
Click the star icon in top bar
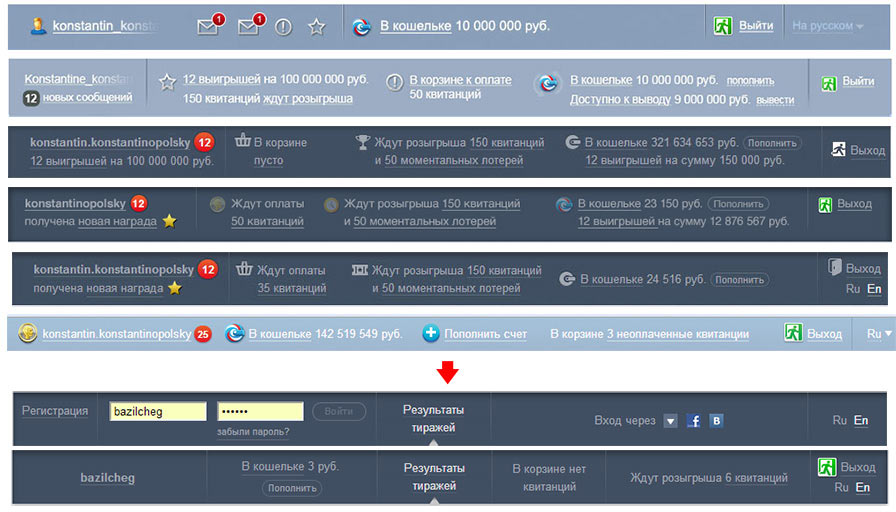[x=317, y=26]
